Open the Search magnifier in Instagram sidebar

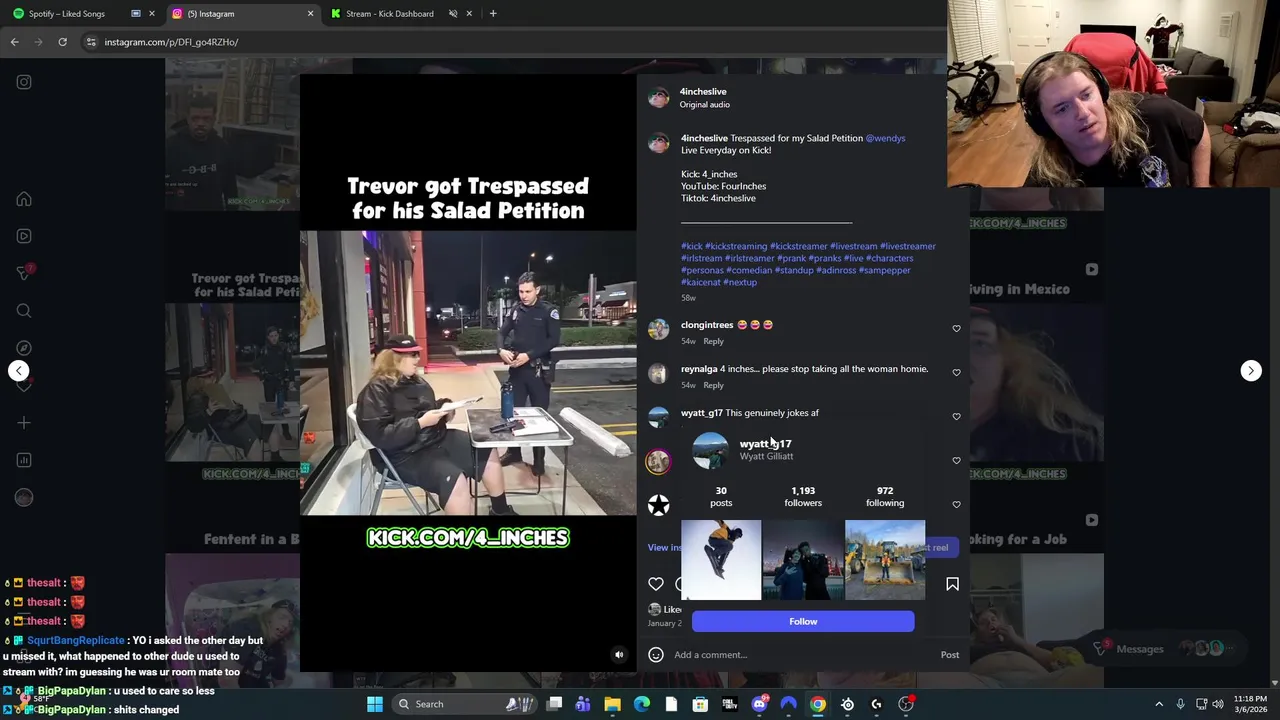[24, 311]
